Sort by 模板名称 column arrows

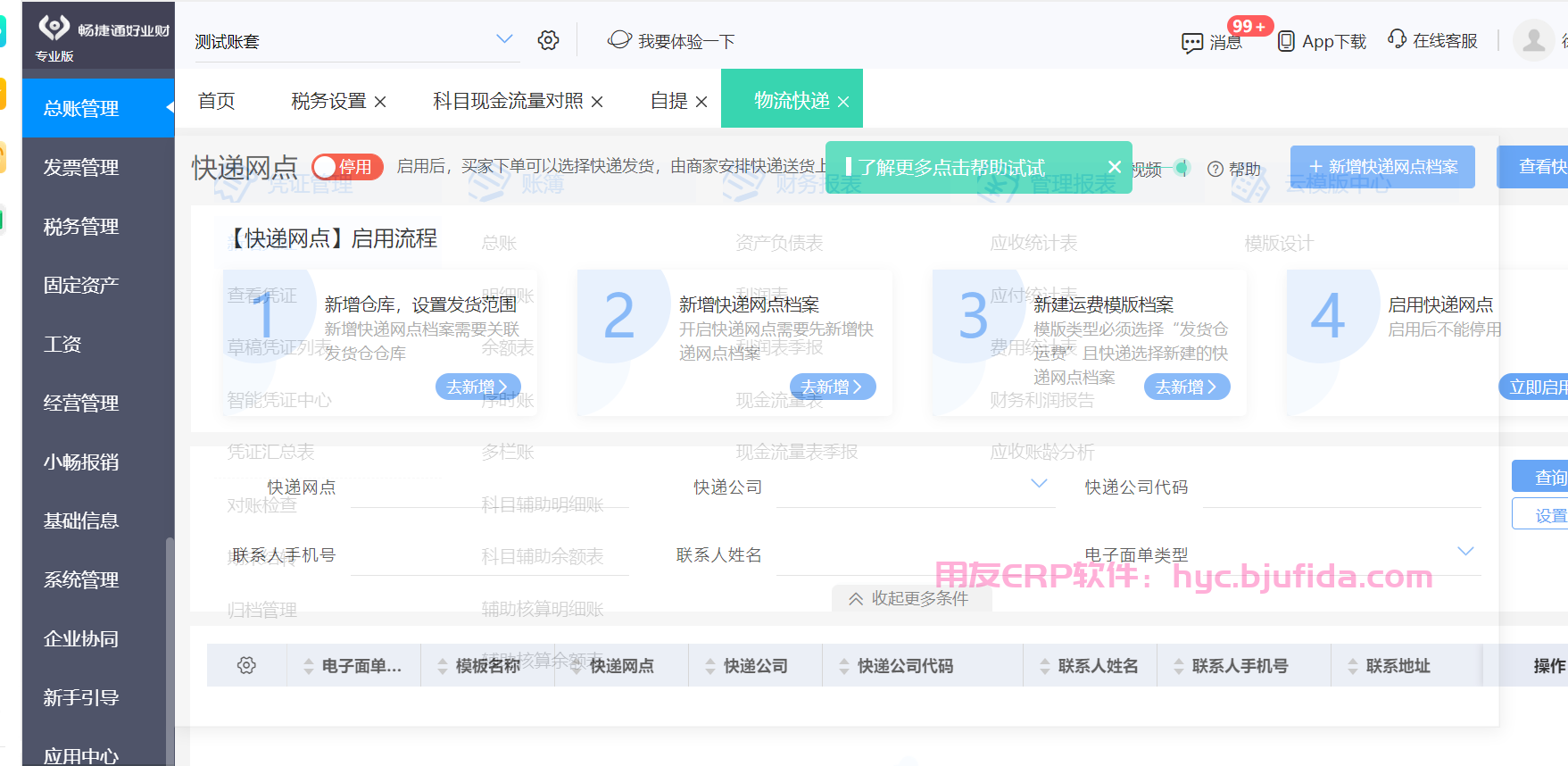pyautogui.click(x=443, y=666)
